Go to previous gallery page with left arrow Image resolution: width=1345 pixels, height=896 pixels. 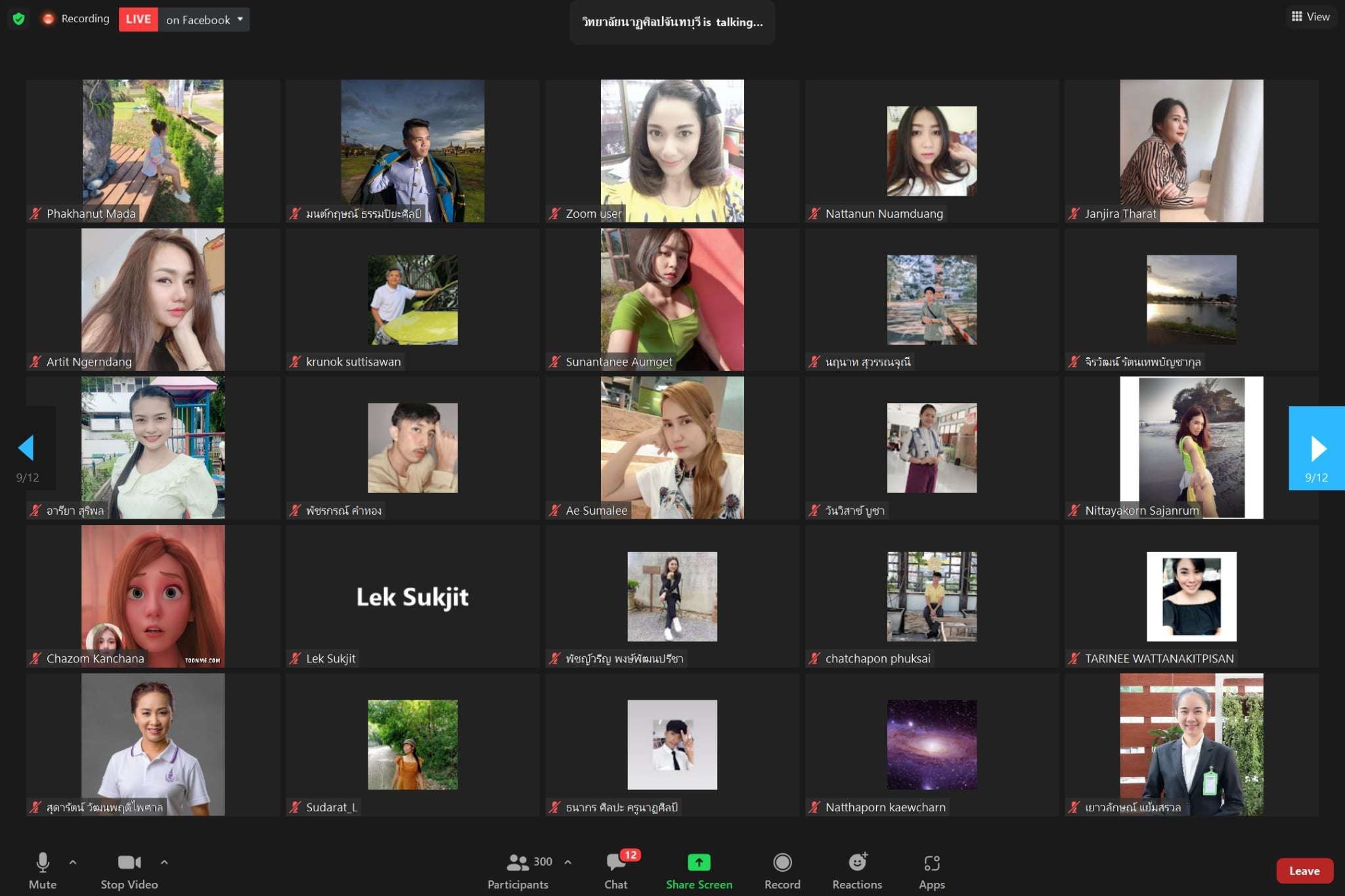click(x=26, y=448)
